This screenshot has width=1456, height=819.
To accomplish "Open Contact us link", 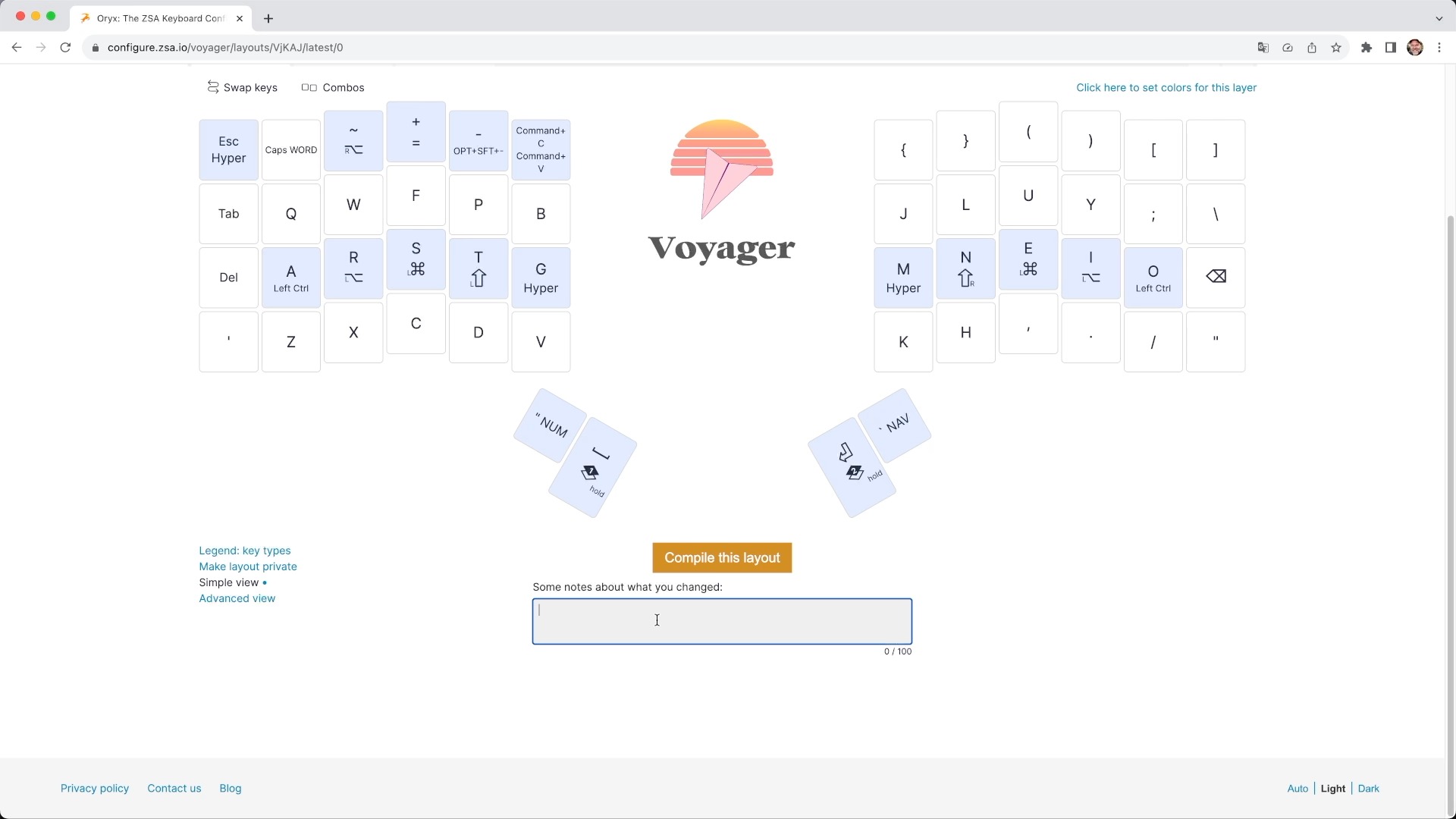I will click(174, 788).
